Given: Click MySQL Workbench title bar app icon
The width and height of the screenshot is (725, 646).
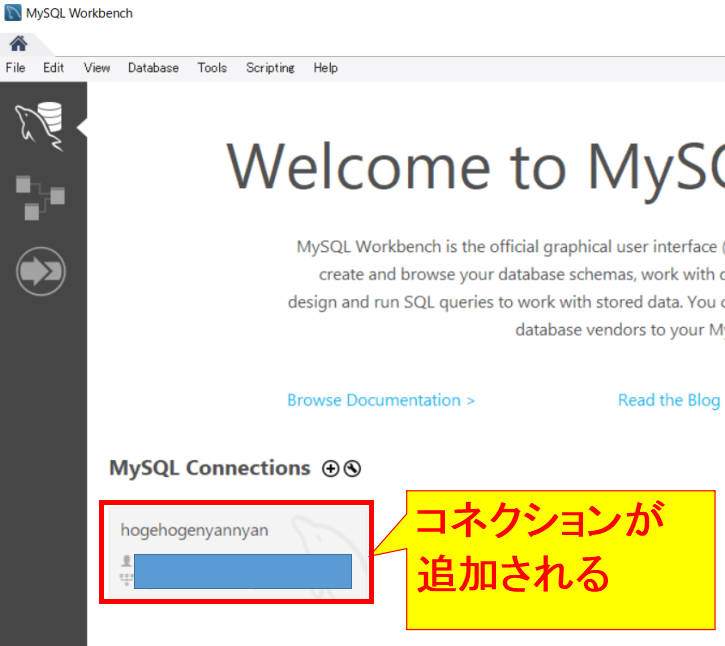Looking at the screenshot, I should (12, 13).
